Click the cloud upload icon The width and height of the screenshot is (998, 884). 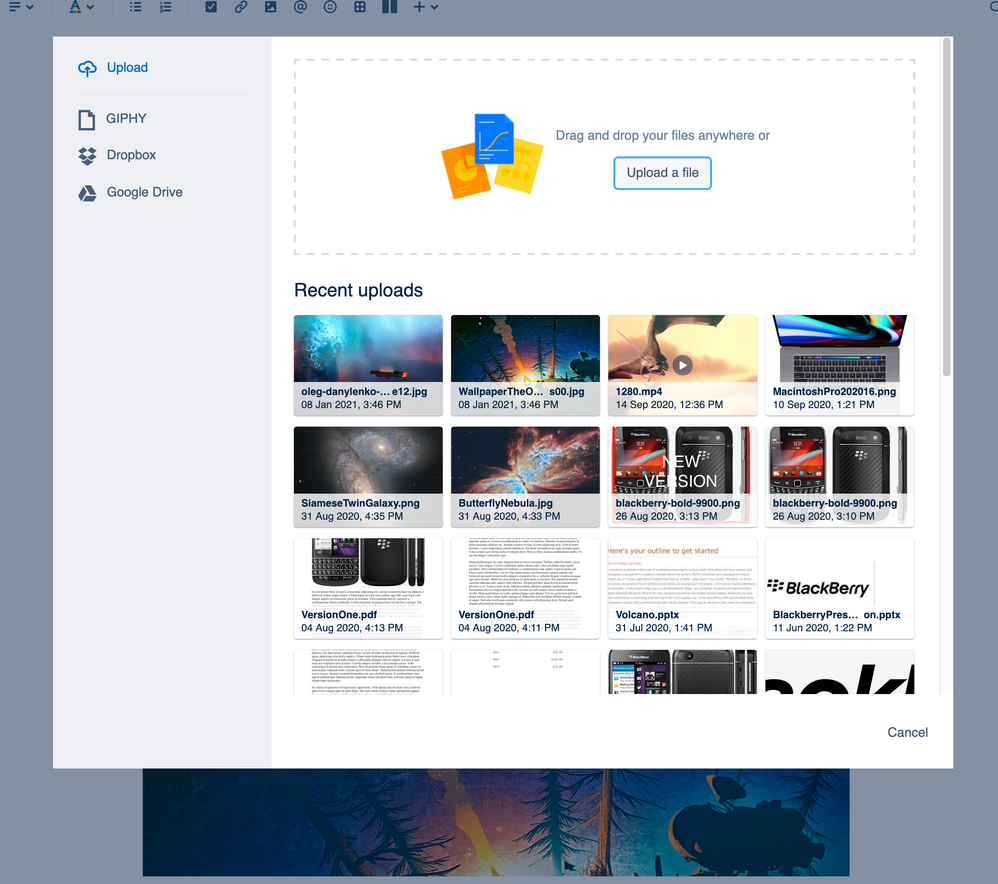[87, 68]
